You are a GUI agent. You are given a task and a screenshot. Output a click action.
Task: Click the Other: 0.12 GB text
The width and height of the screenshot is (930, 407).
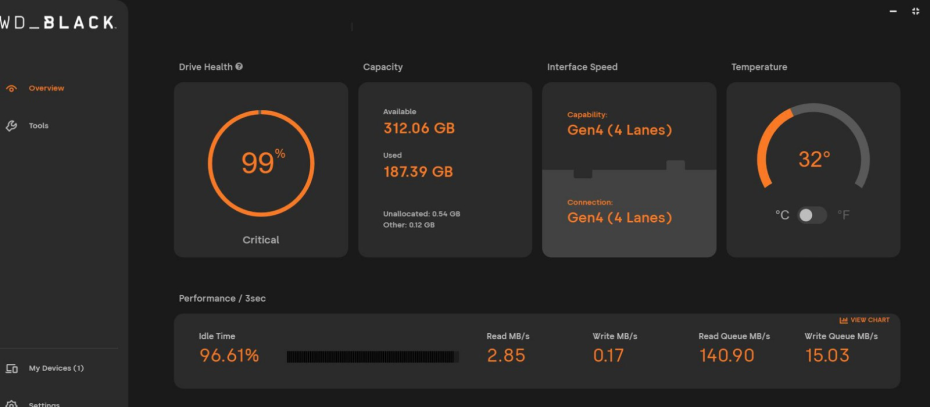coord(409,225)
